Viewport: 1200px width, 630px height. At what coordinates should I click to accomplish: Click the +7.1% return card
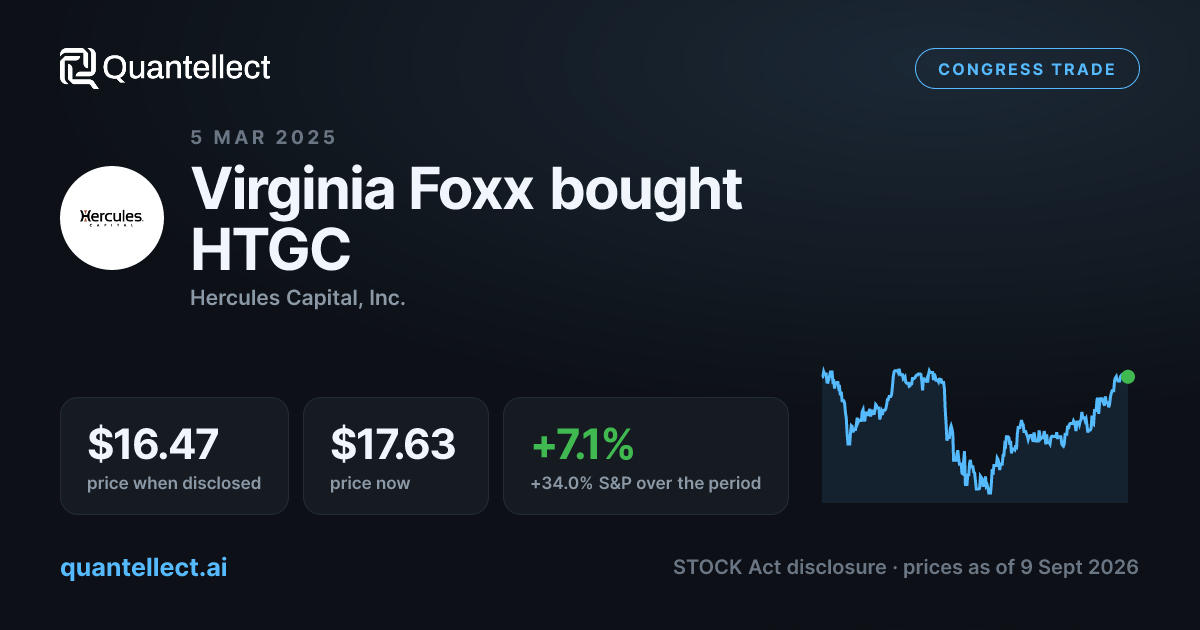(x=646, y=456)
